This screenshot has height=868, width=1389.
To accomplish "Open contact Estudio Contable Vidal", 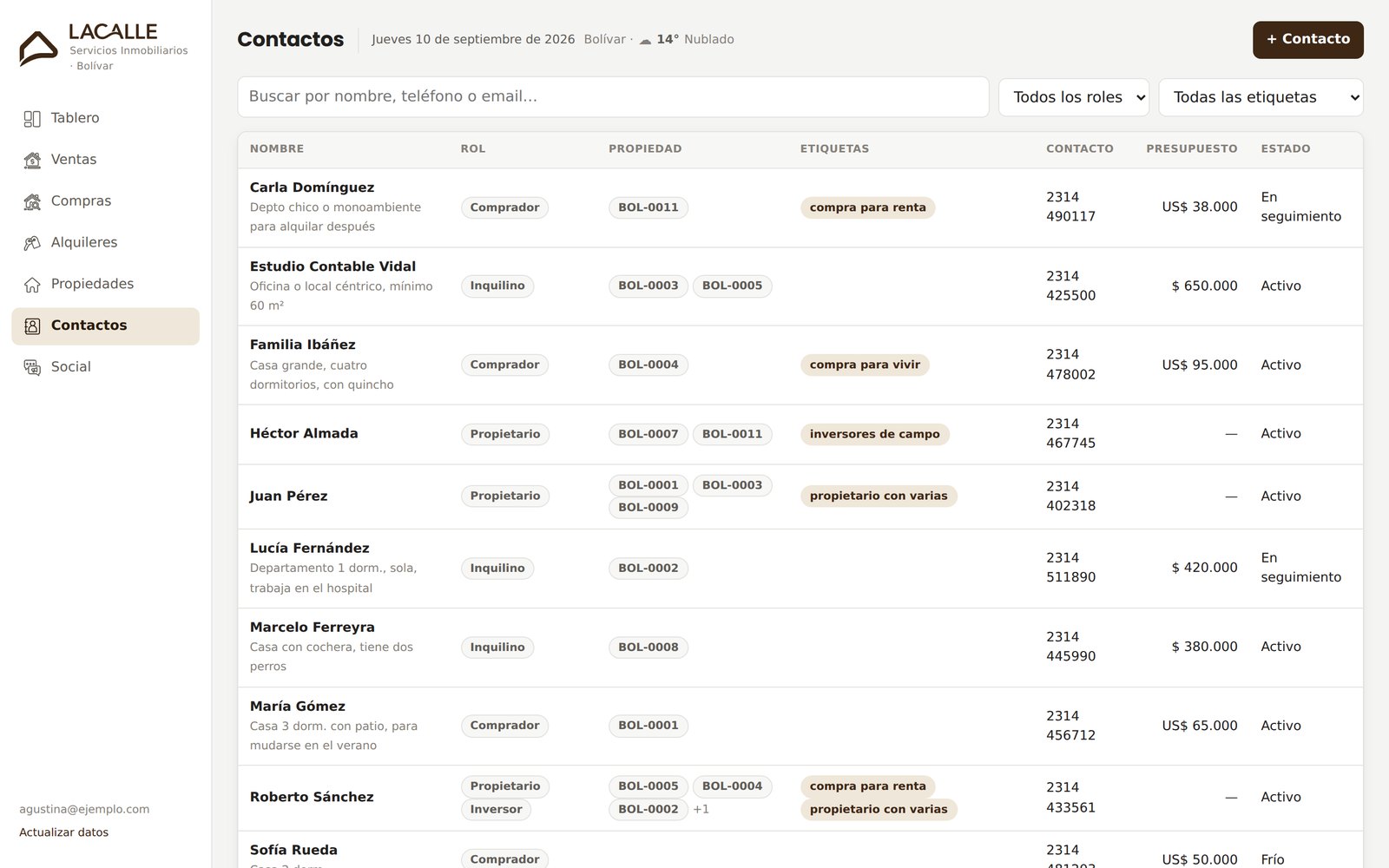I will pos(332,266).
